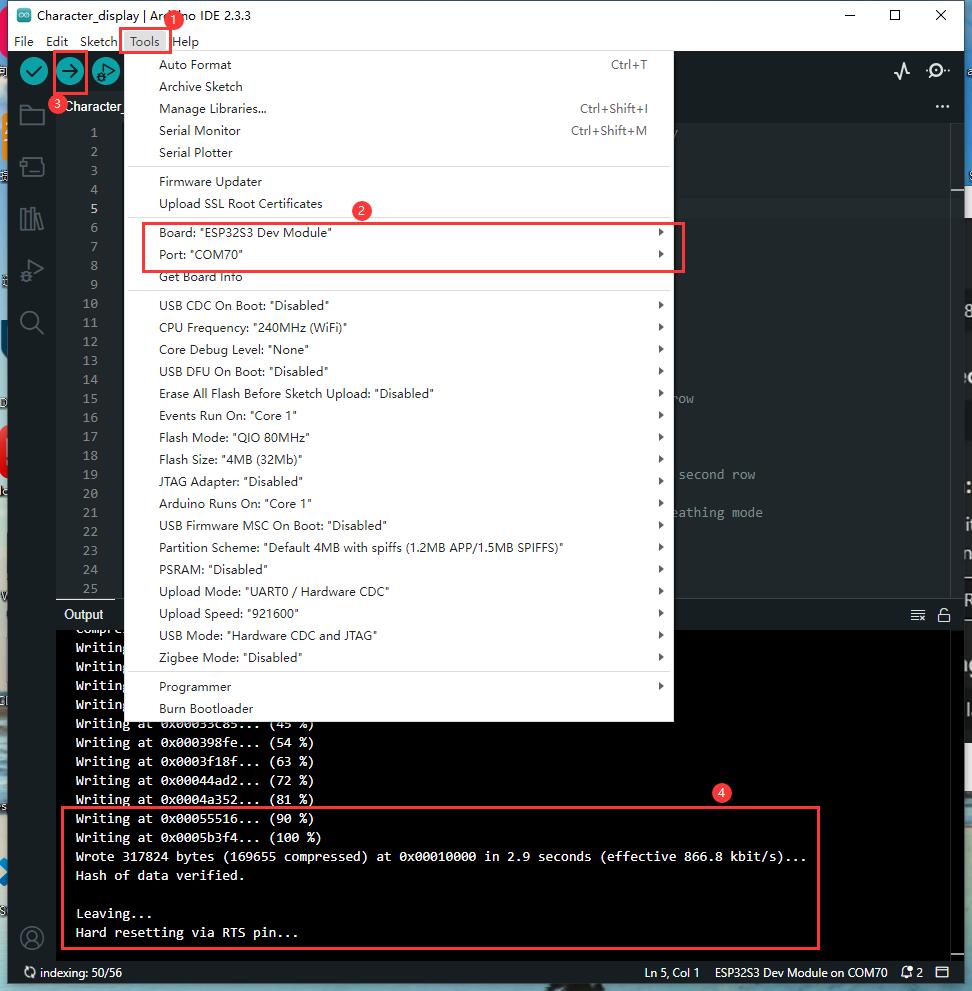Viewport: 972px width, 991px height.
Task: Click the Verify checkmark button
Action: [33, 71]
